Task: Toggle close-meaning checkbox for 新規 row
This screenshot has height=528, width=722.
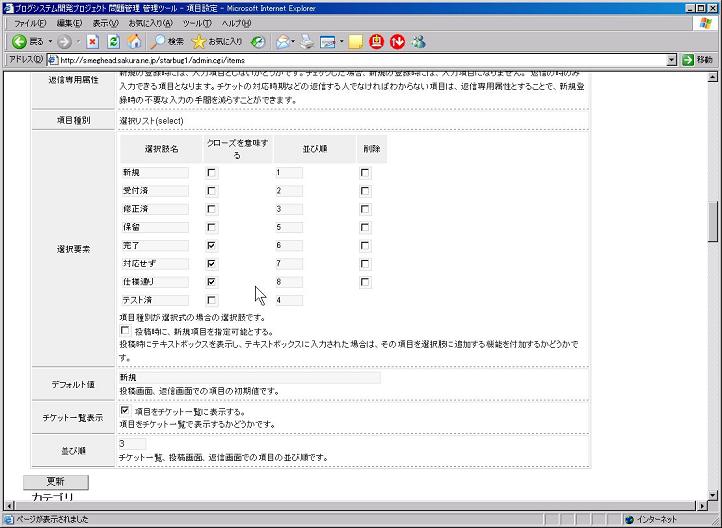Action: pyautogui.click(x=211, y=173)
